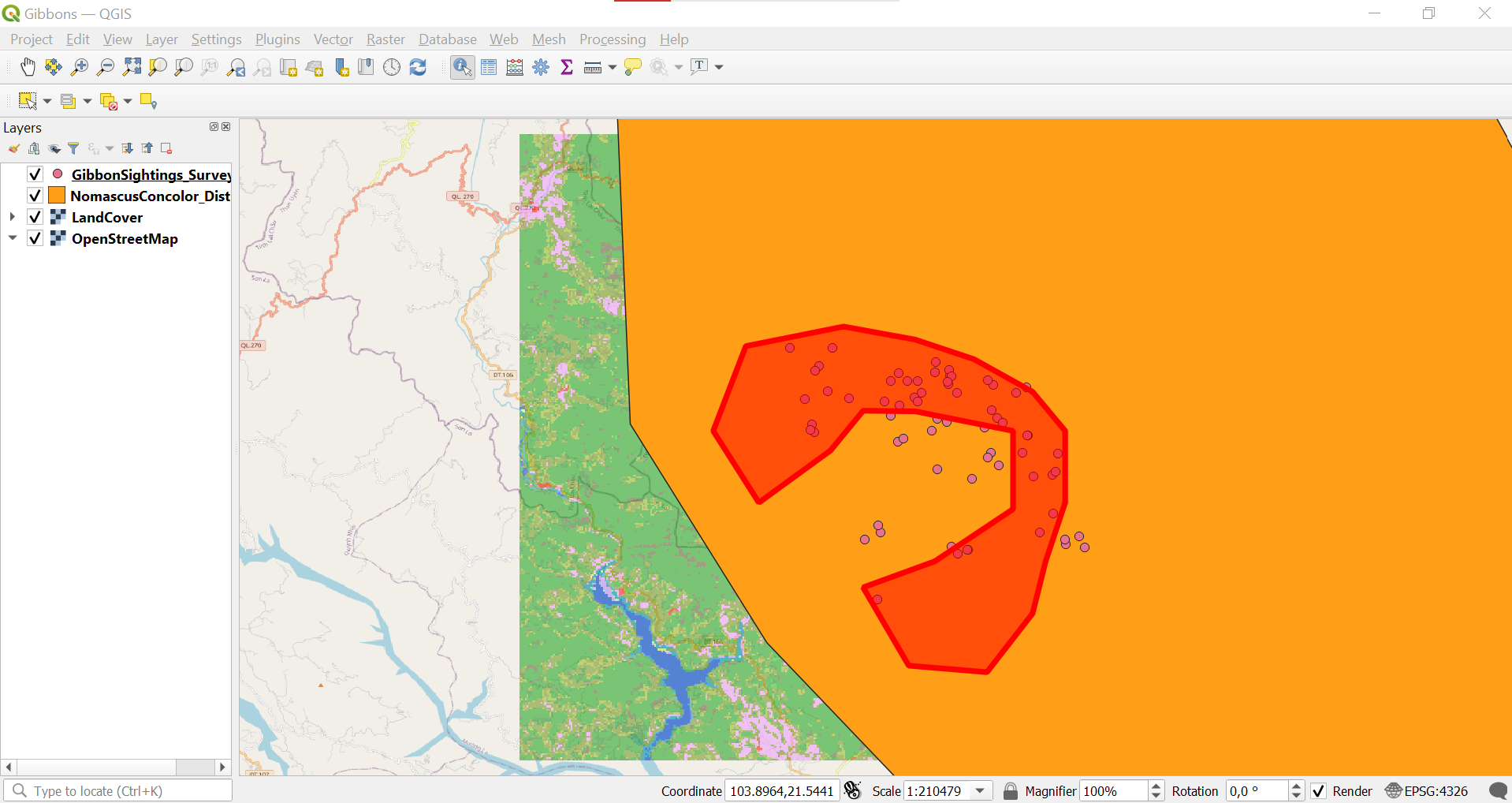This screenshot has height=803, width=1512.
Task: Toggle mouse display extents icon near Coordinate
Action: pos(852,790)
